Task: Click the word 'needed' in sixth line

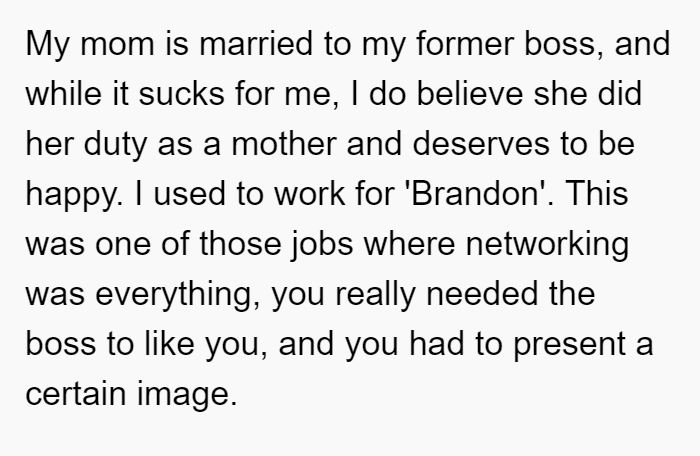Action: pos(482,294)
